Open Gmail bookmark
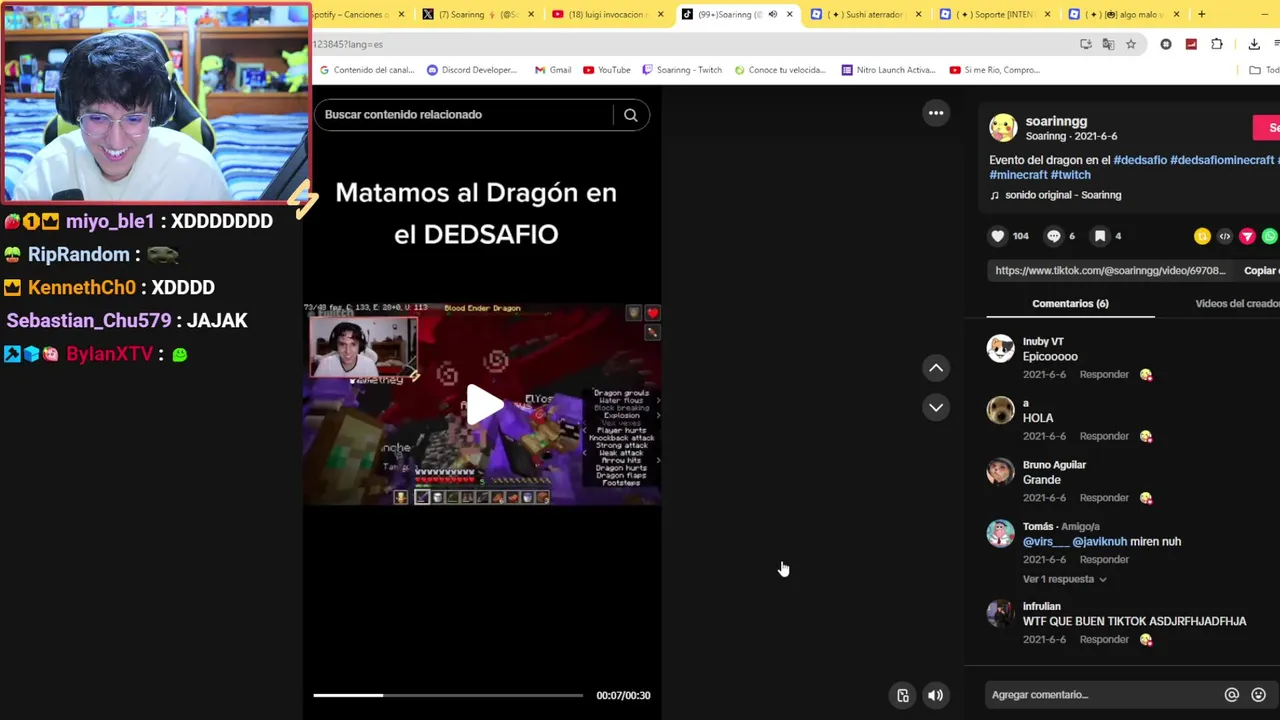This screenshot has width=1280, height=720. [x=553, y=70]
